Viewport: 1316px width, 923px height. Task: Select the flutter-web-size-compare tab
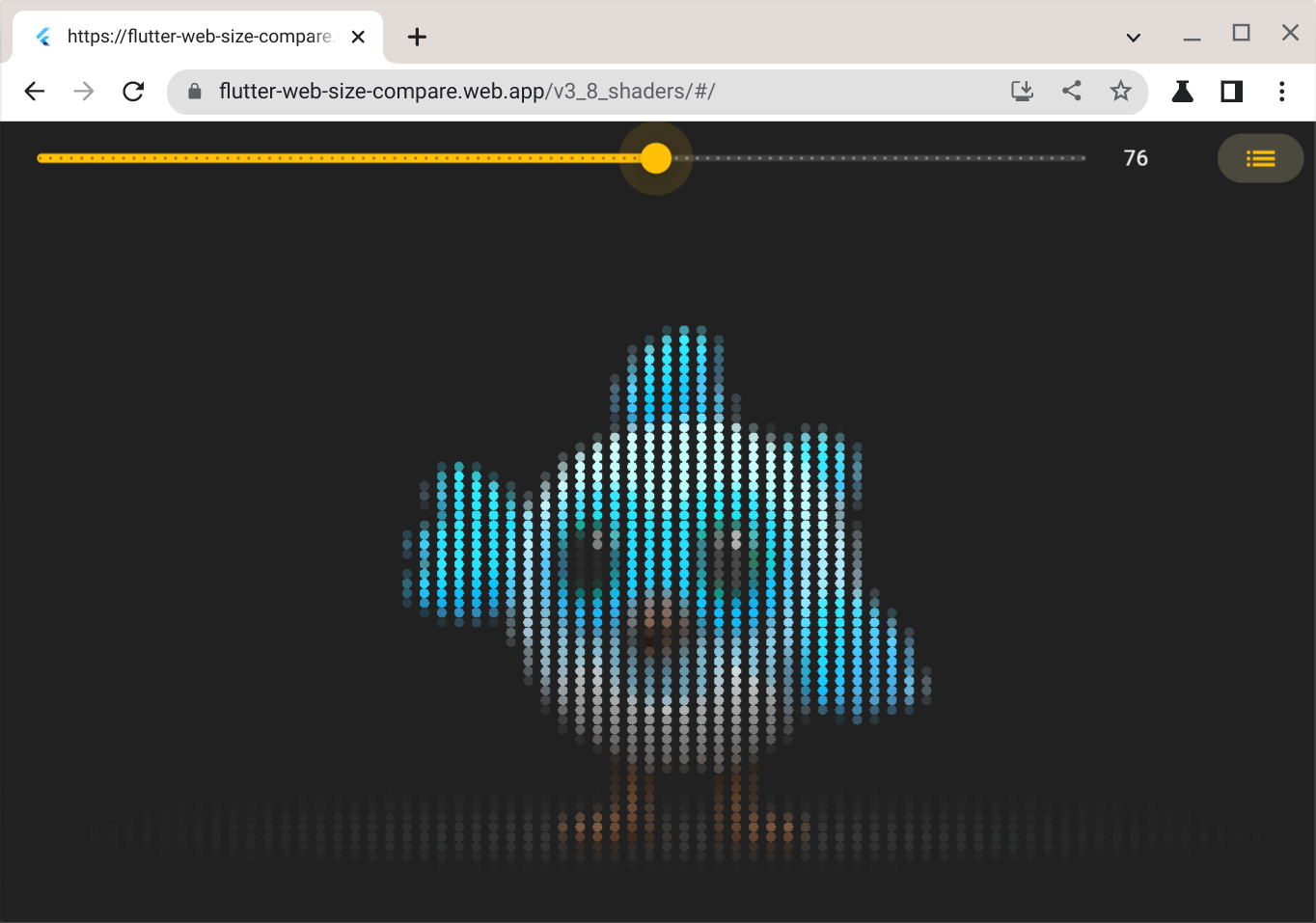(198, 37)
